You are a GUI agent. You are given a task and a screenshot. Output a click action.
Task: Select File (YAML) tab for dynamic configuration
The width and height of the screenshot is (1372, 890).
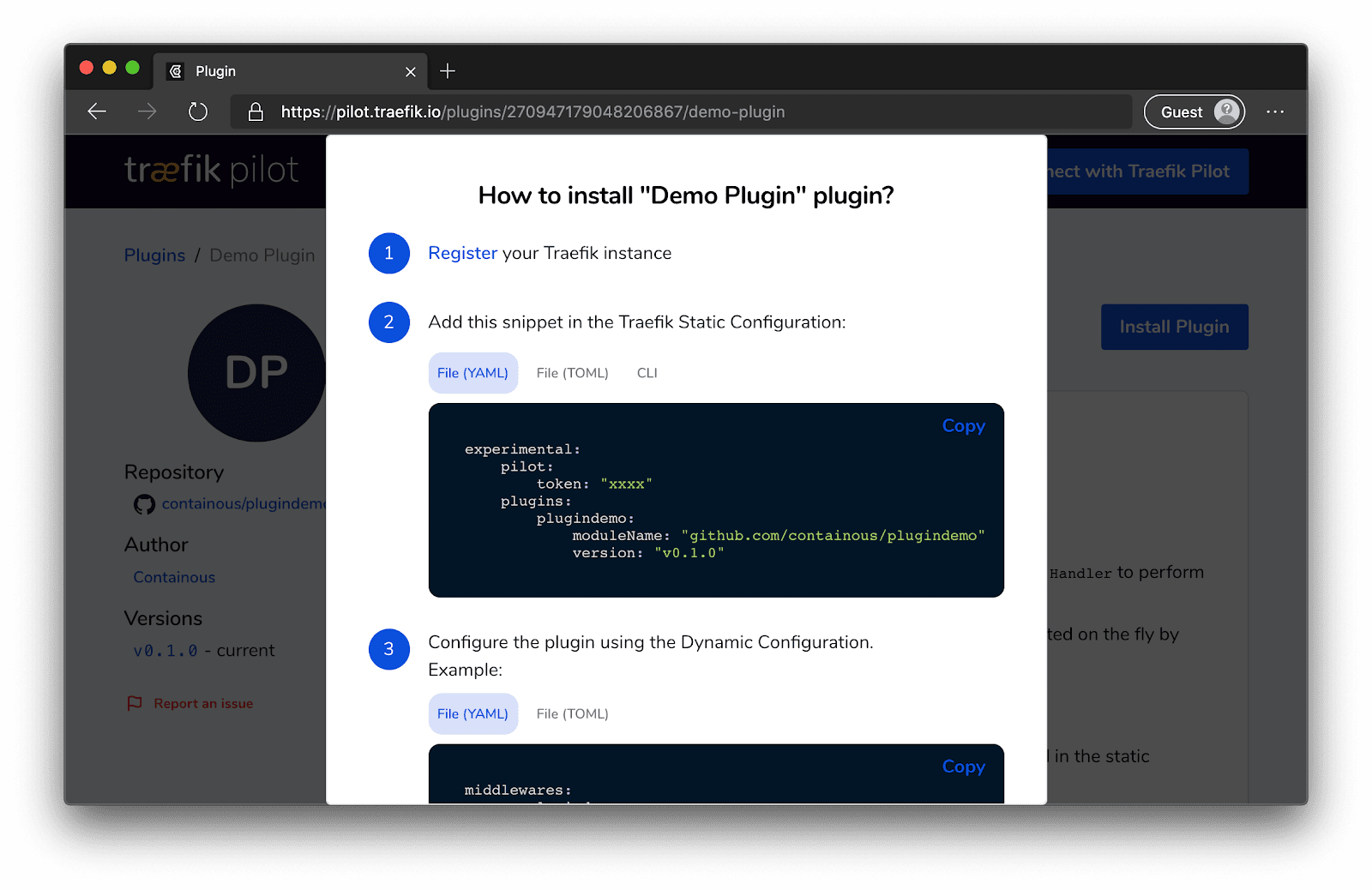pyautogui.click(x=472, y=713)
